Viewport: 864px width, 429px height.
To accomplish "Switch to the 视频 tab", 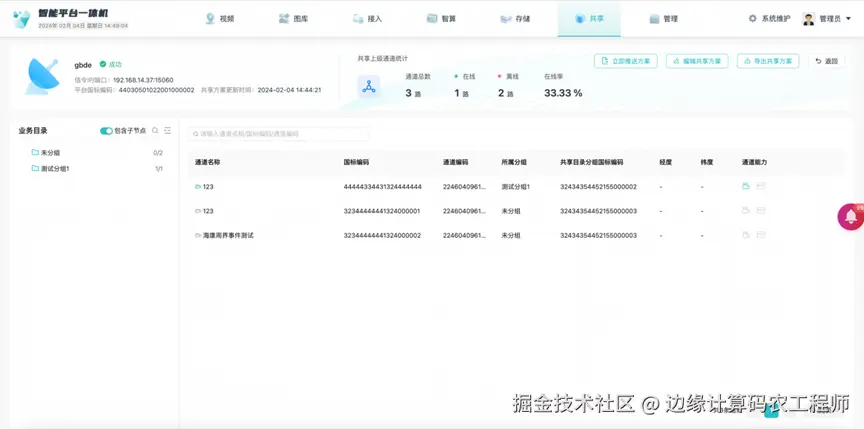I will (219, 19).
